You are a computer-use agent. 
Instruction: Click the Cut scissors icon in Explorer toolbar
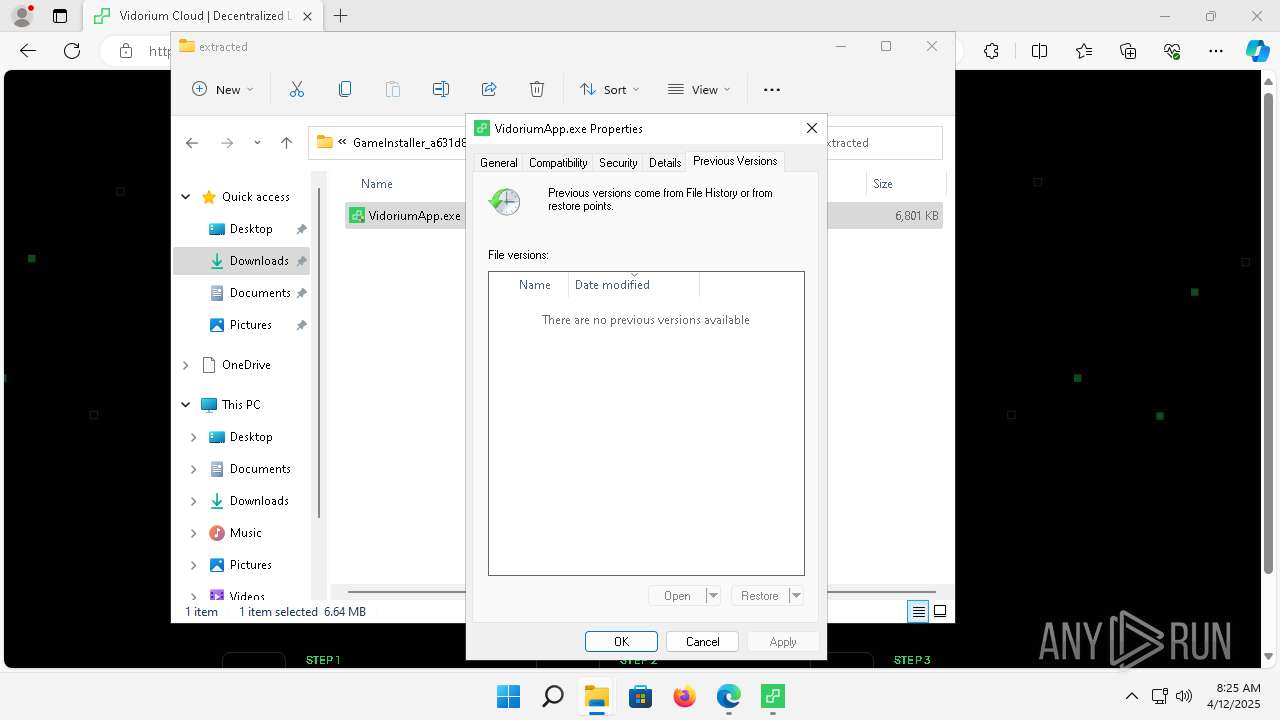(297, 89)
